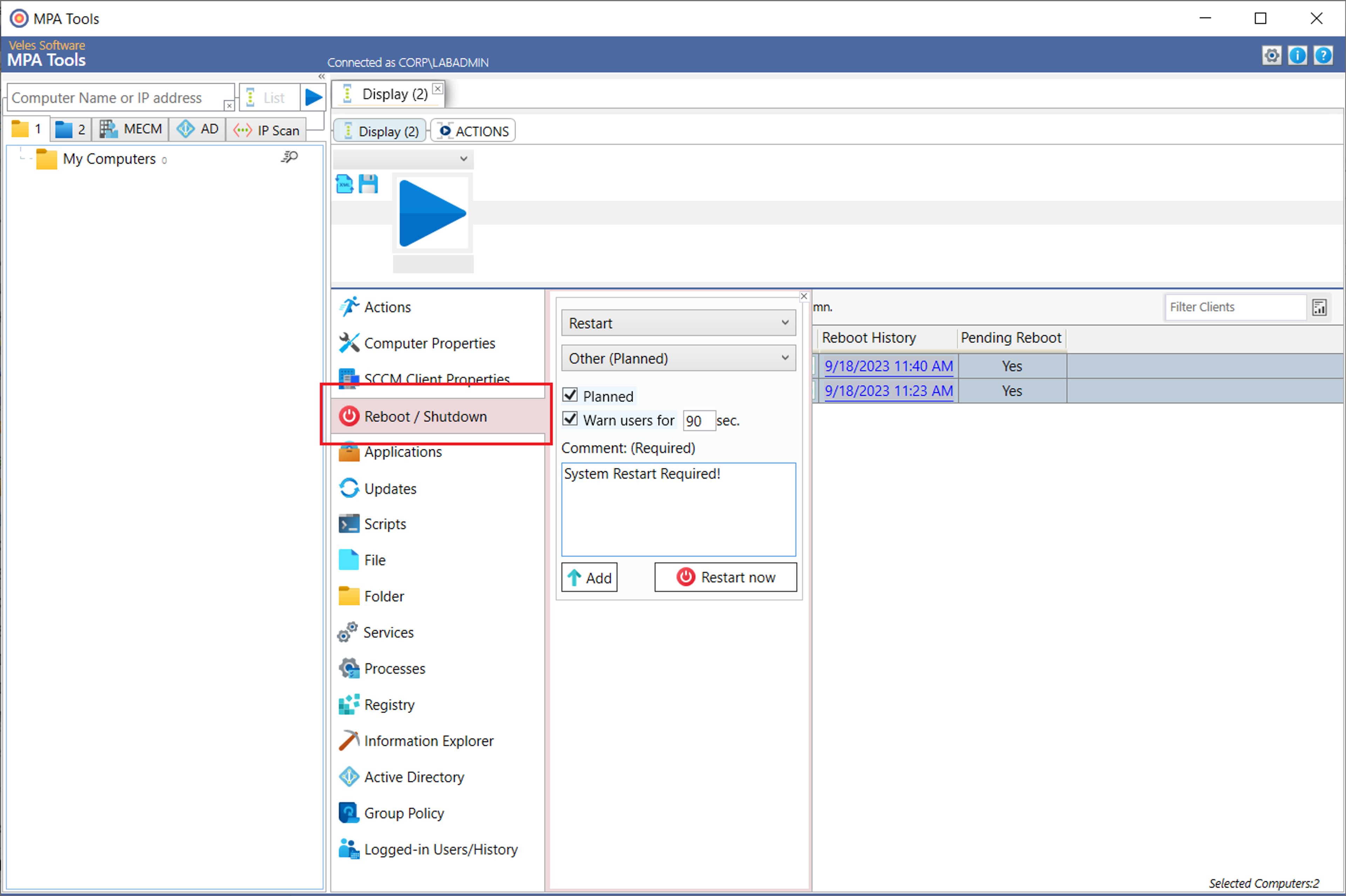The width and height of the screenshot is (1346, 896).
Task: Open SCCM Client Properties item
Action: click(424, 379)
